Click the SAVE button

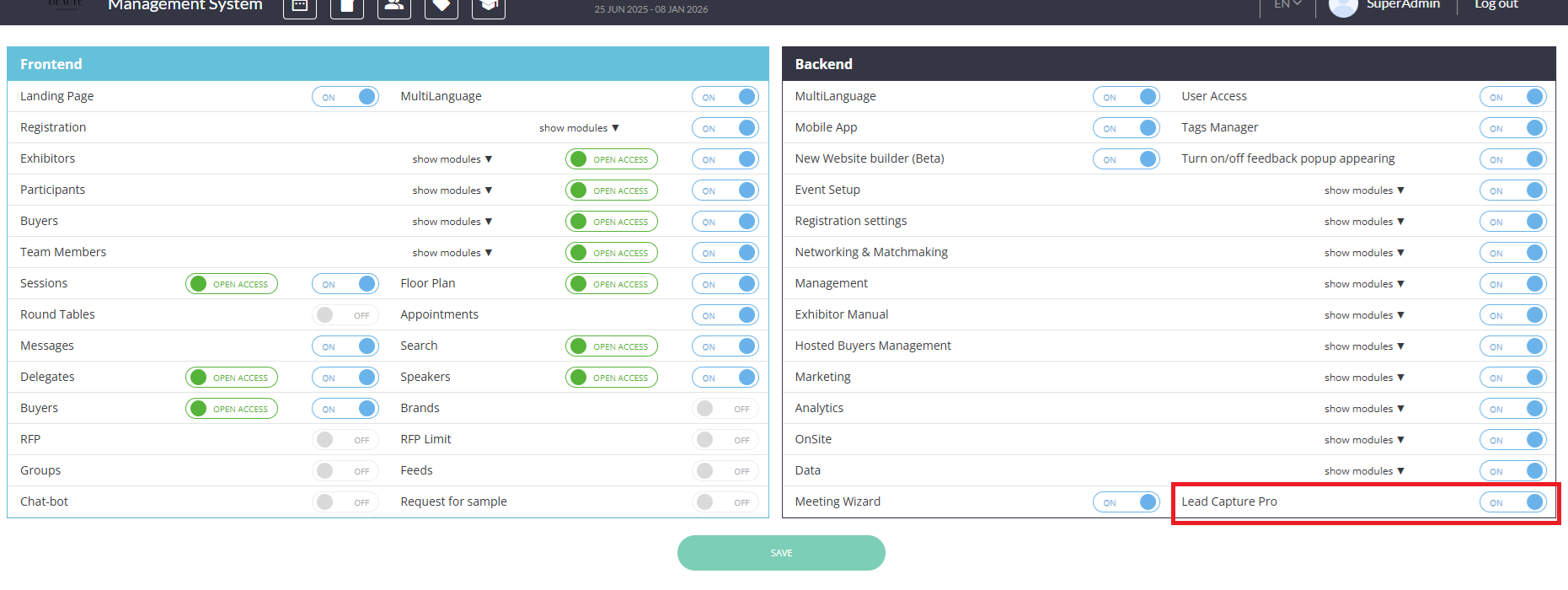(x=781, y=553)
